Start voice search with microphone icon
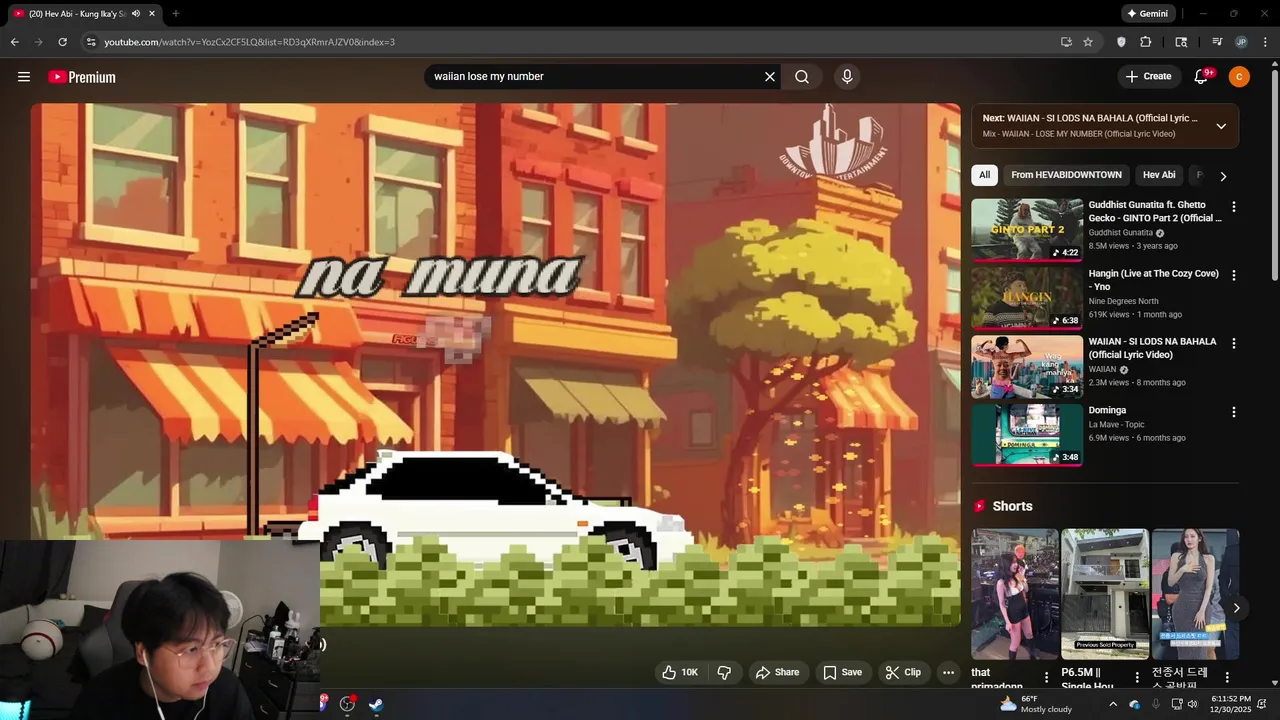 tap(847, 77)
